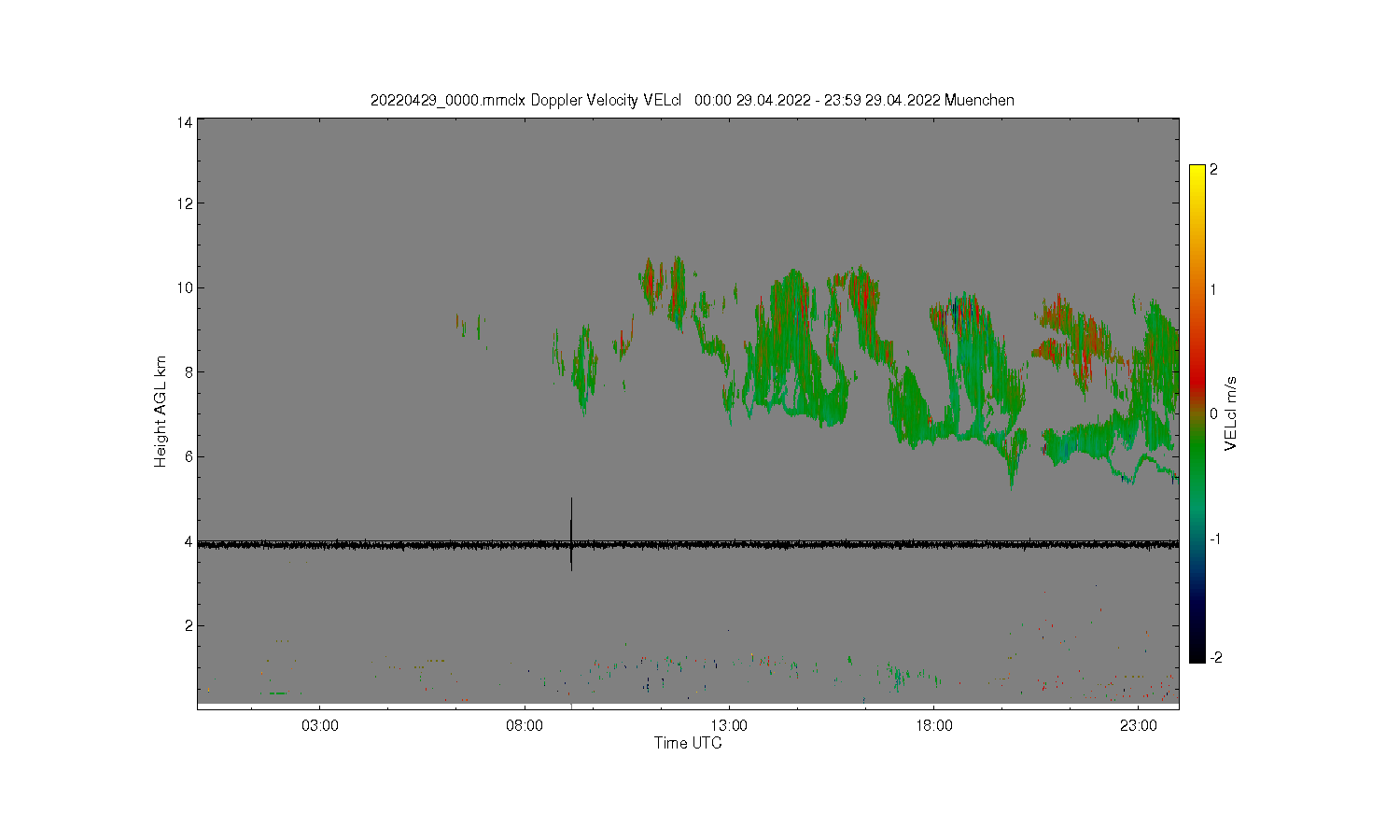Click the height tick label 12
This screenshot has height=840, width=1400.
click(185, 203)
